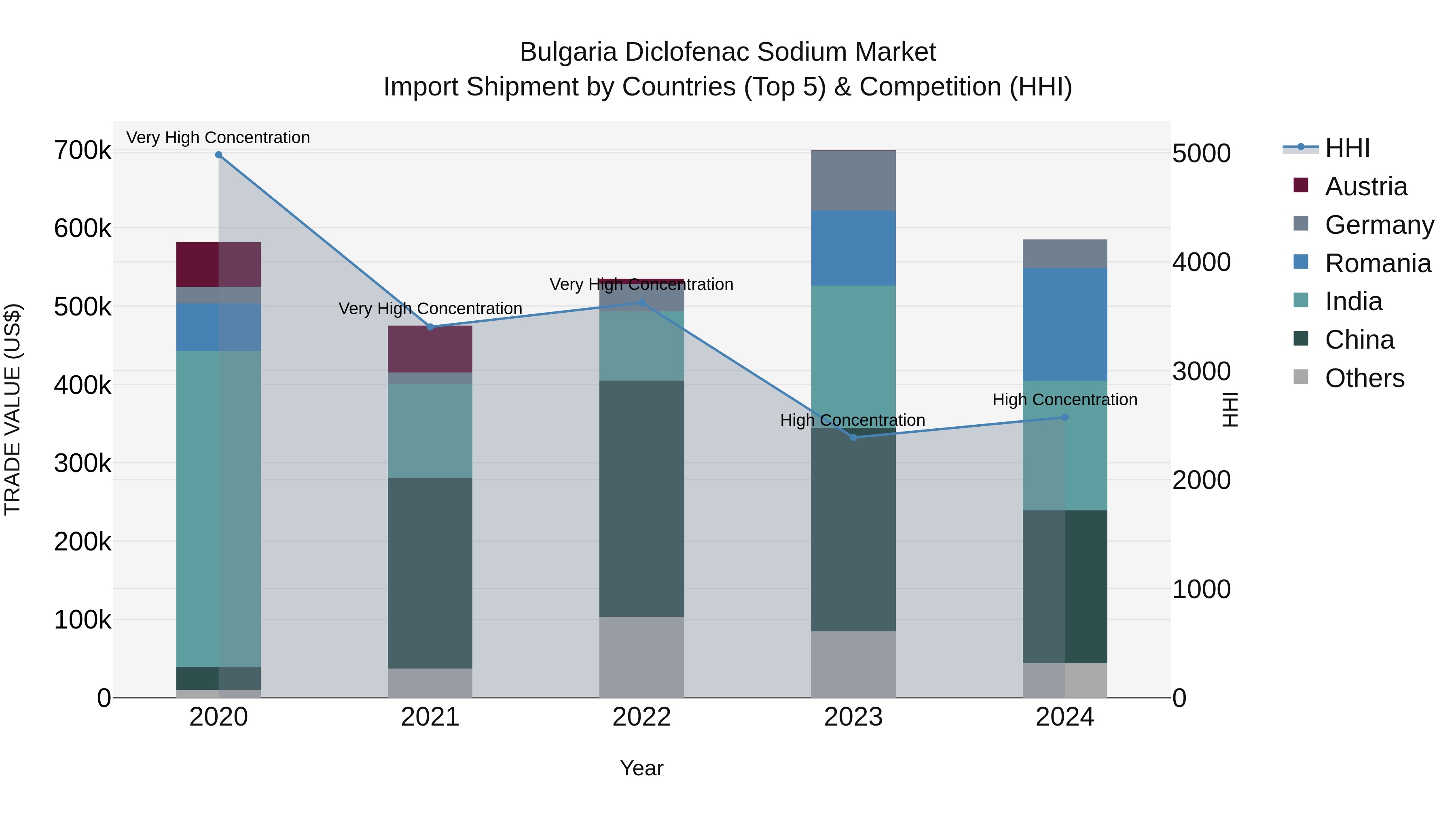
Task: Click the 2024 Others bar segment
Action: pos(1065,681)
